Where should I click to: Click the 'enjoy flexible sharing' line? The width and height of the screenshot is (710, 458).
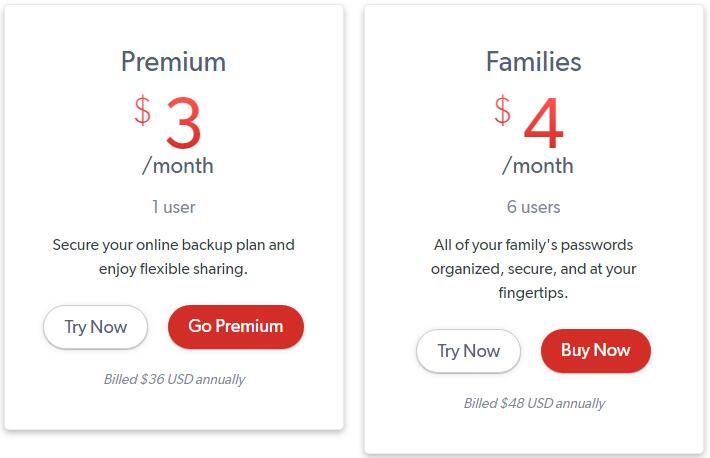click(173, 269)
